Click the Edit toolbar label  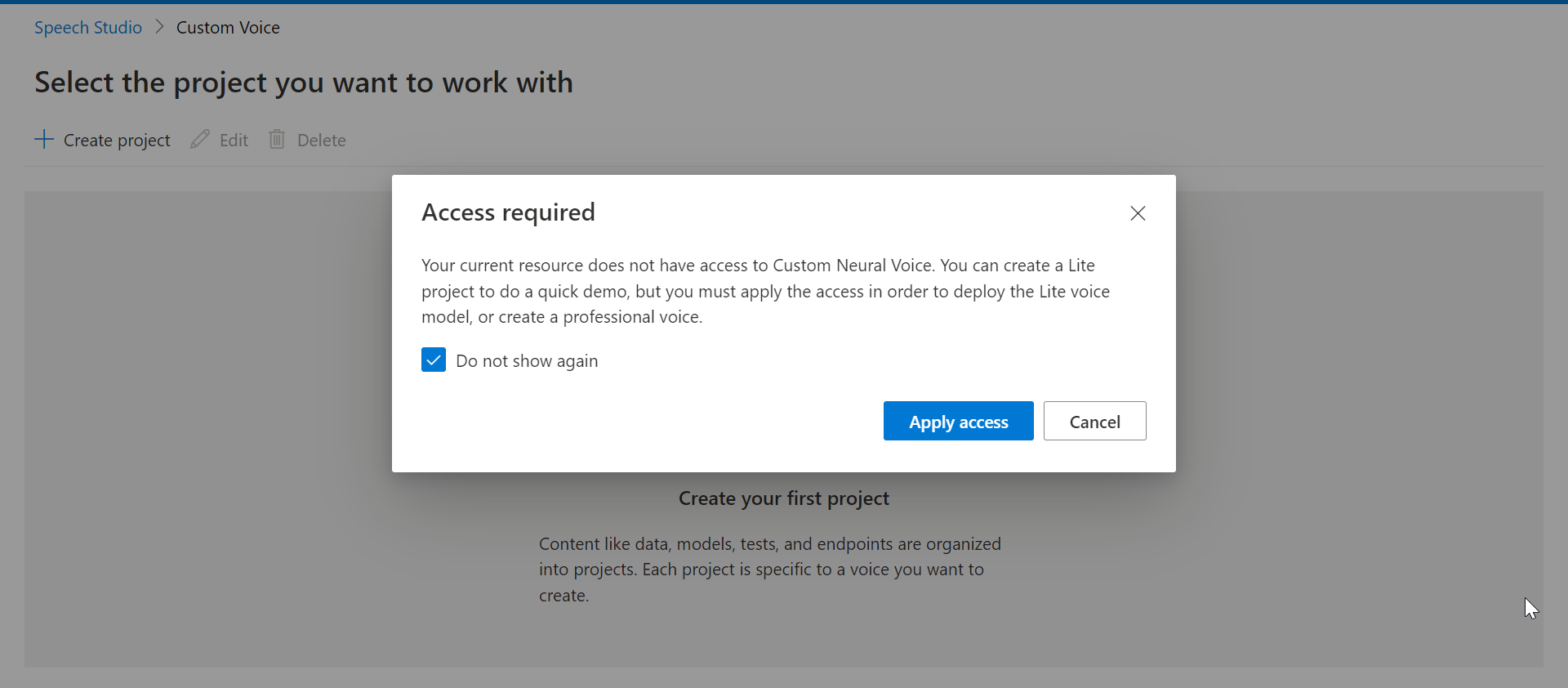pyautogui.click(x=234, y=141)
